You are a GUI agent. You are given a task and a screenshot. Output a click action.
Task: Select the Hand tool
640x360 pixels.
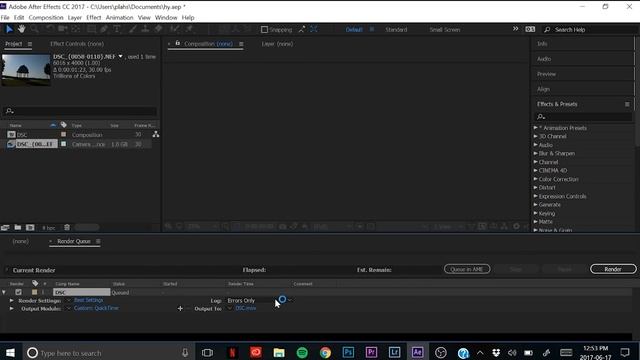[x=21, y=29]
